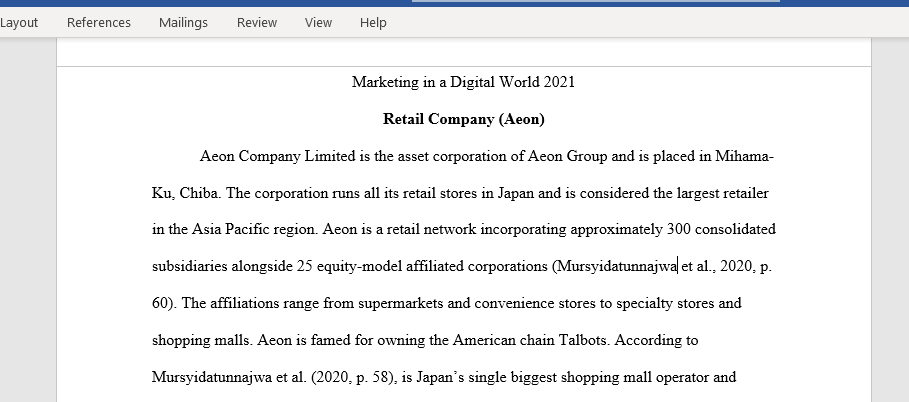Go to the View tab
909x402 pixels.
pyautogui.click(x=318, y=23)
